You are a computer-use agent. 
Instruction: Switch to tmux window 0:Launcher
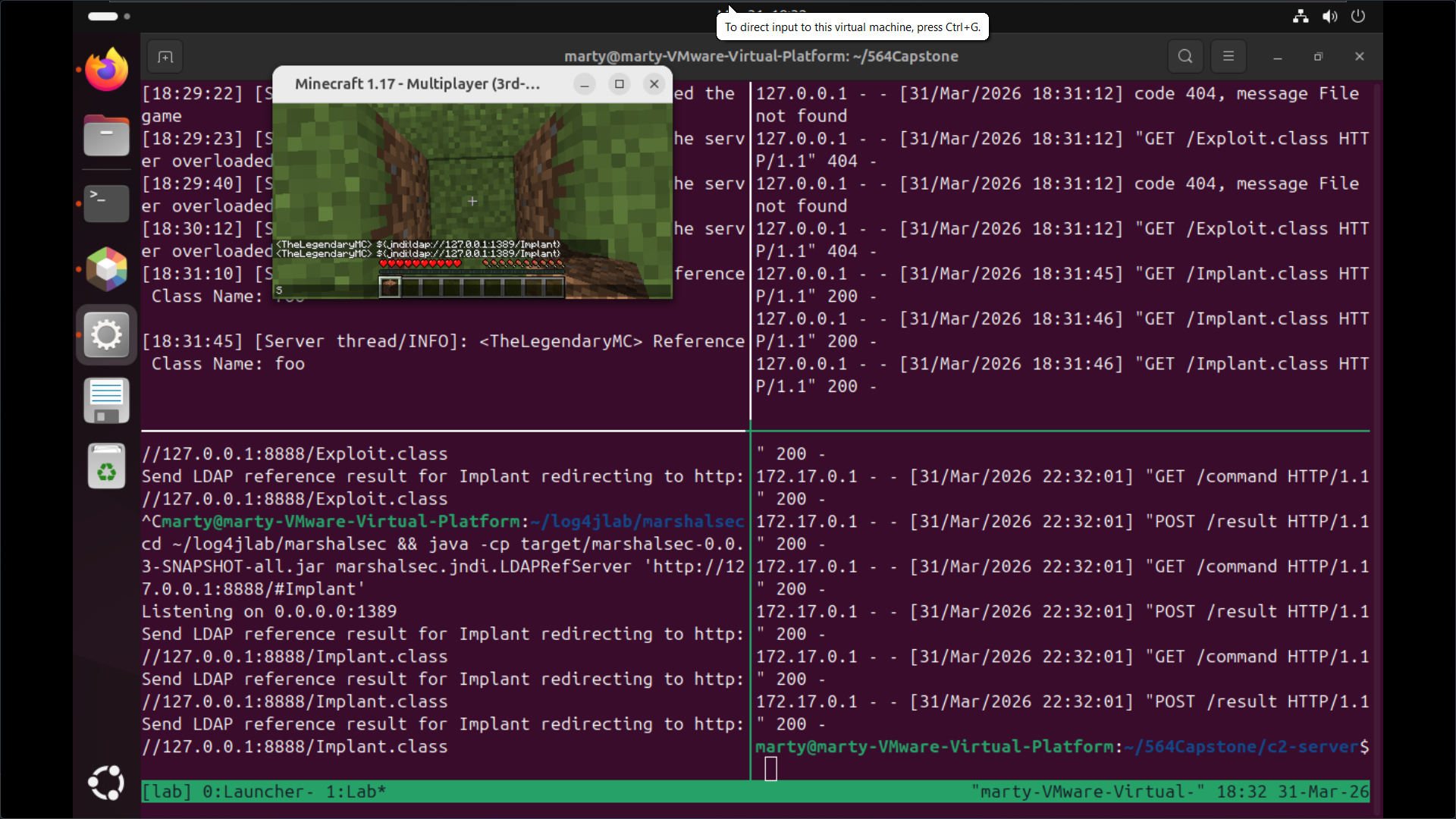[x=258, y=792]
